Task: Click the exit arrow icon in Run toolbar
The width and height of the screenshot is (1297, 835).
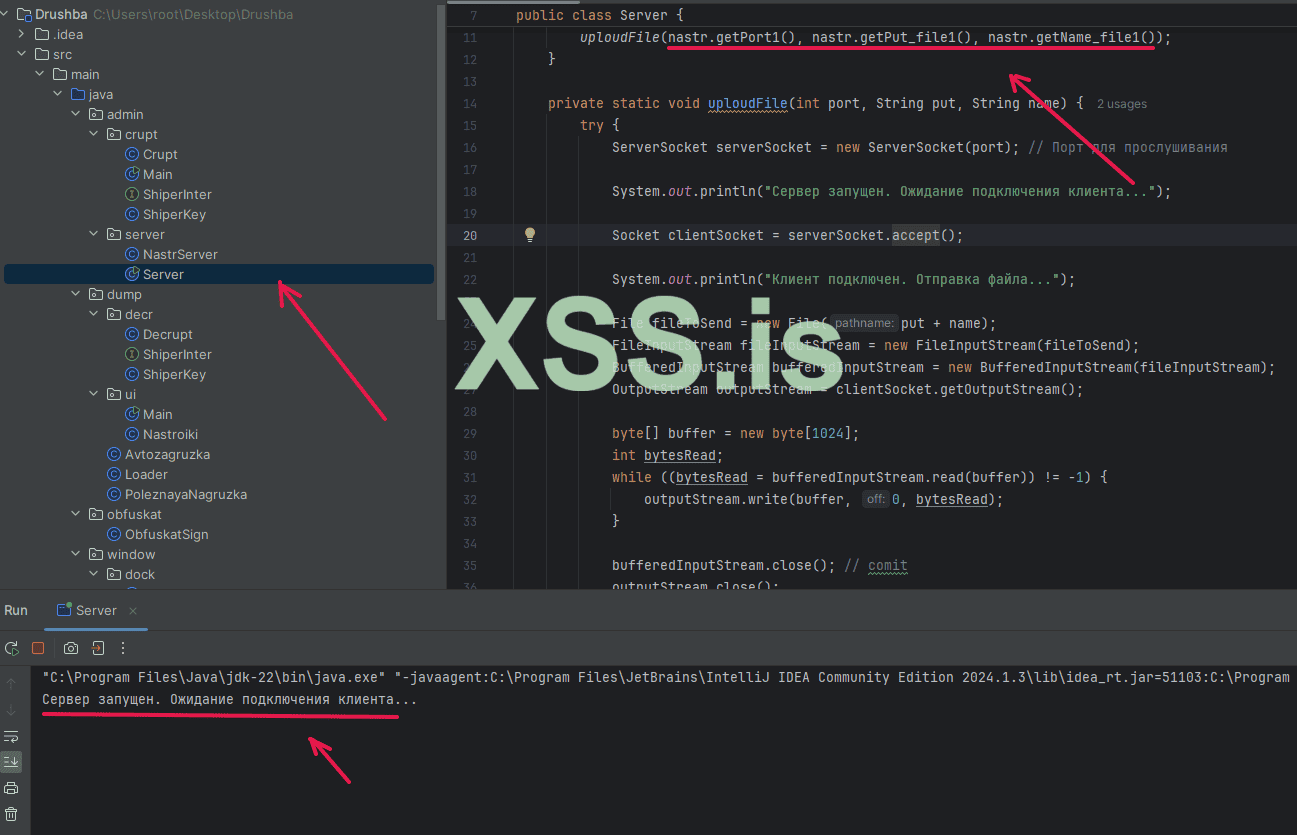Action: coord(98,648)
